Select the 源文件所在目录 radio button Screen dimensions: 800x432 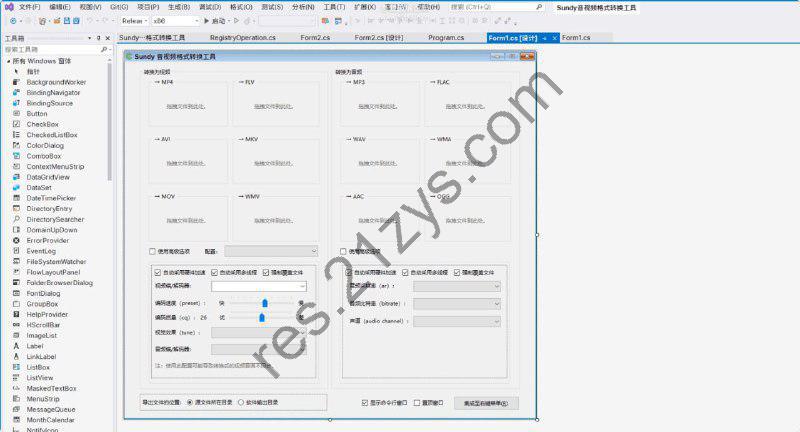pos(190,402)
